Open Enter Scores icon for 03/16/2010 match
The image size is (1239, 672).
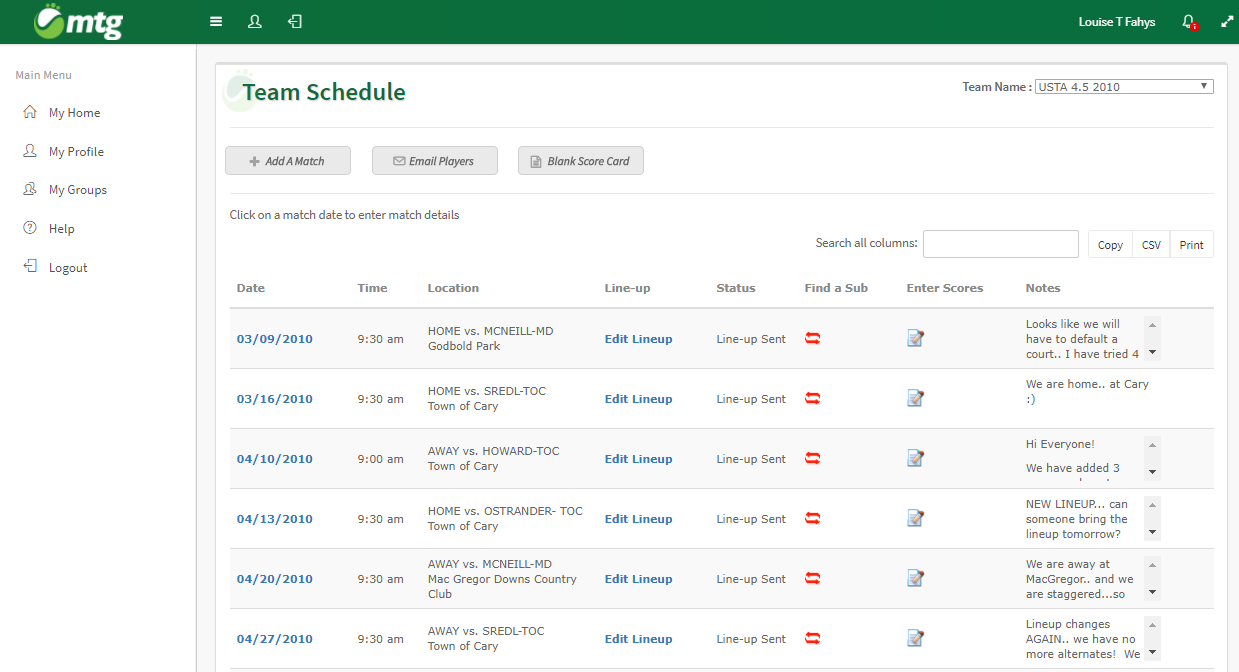(915, 399)
